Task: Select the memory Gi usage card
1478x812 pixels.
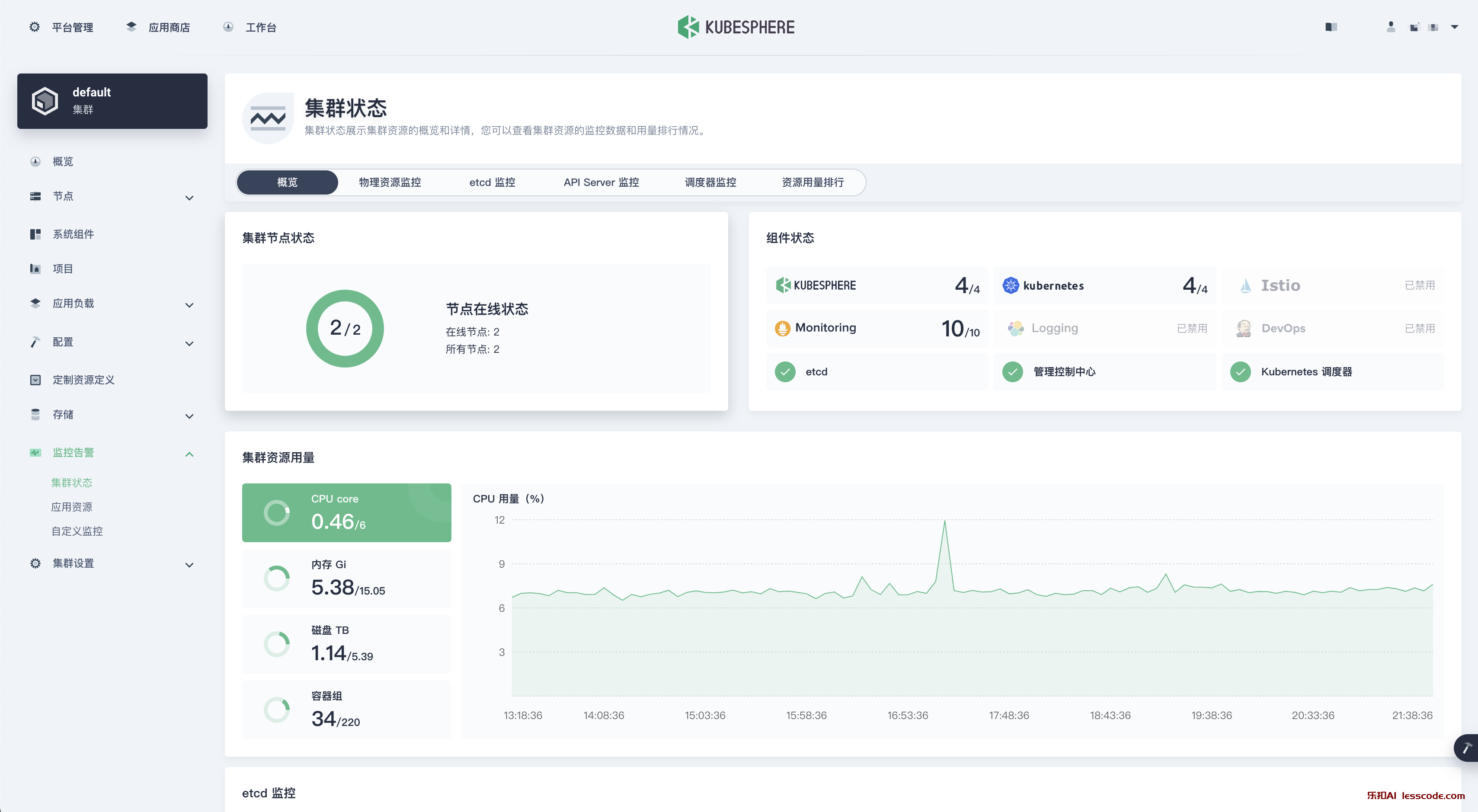Action: (x=346, y=579)
